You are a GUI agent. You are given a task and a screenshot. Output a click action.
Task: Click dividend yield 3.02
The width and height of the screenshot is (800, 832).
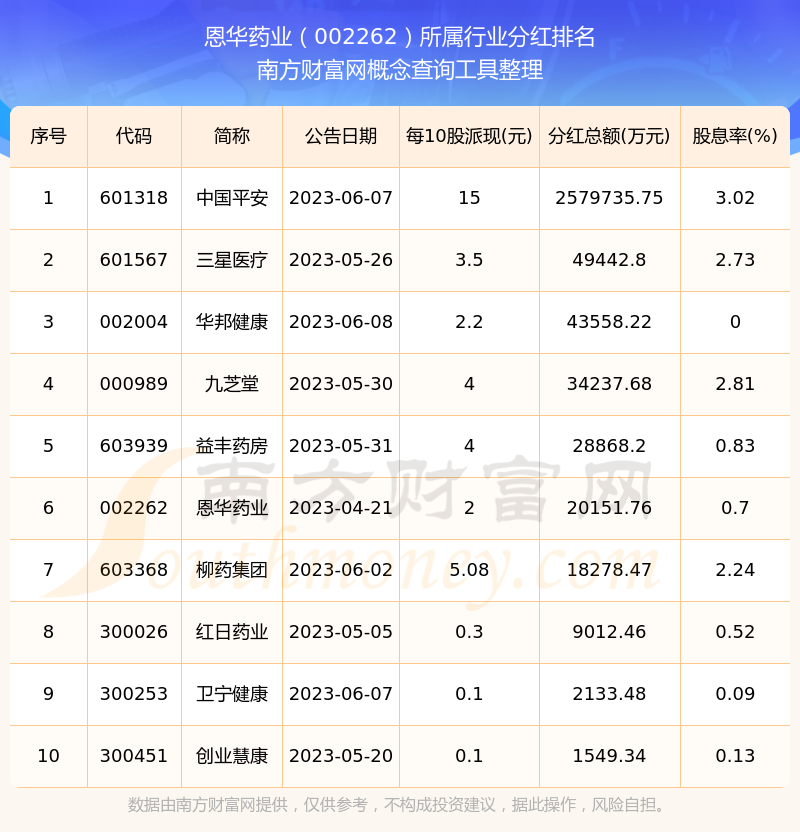735,198
